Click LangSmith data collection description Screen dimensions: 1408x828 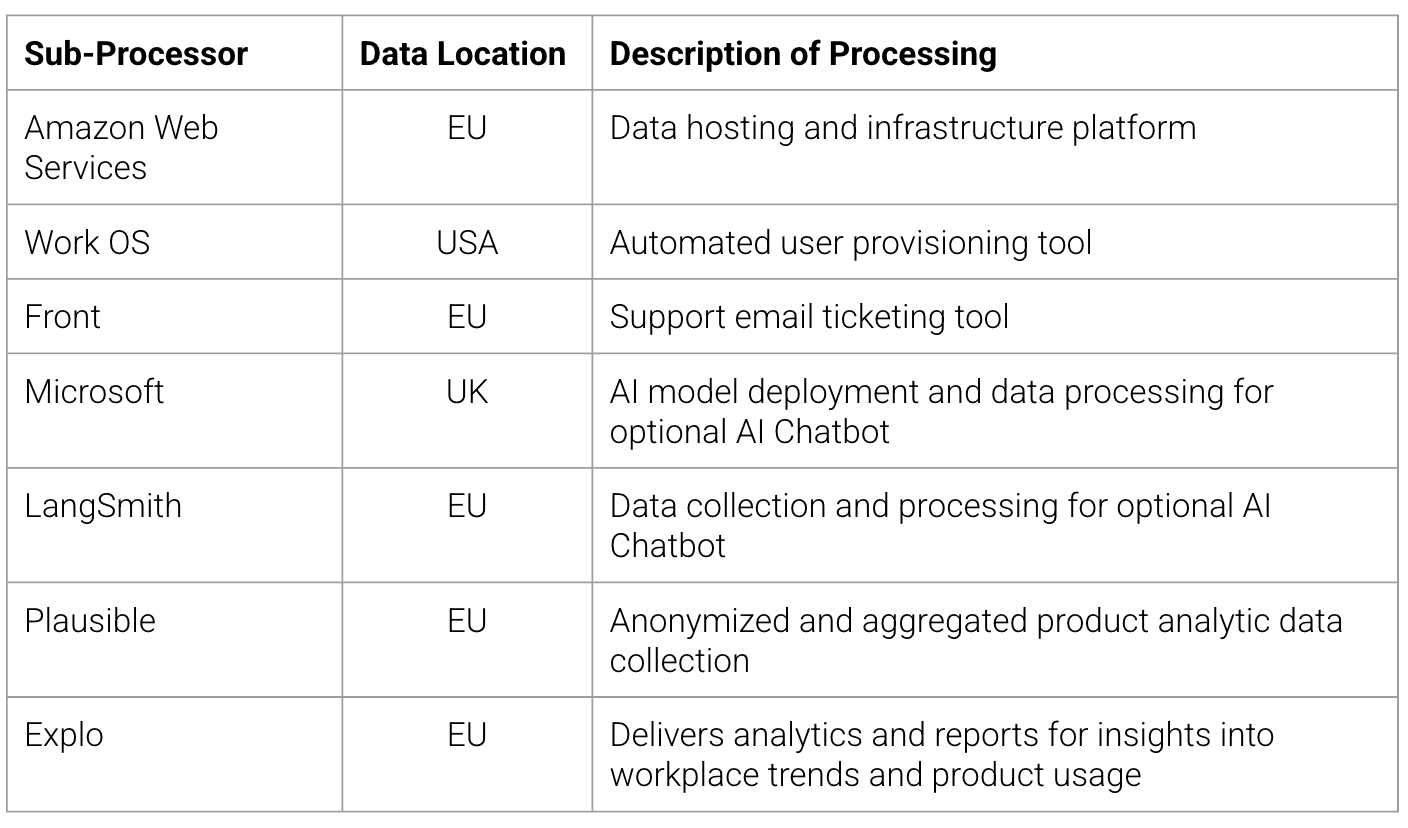pyautogui.click(x=940, y=525)
